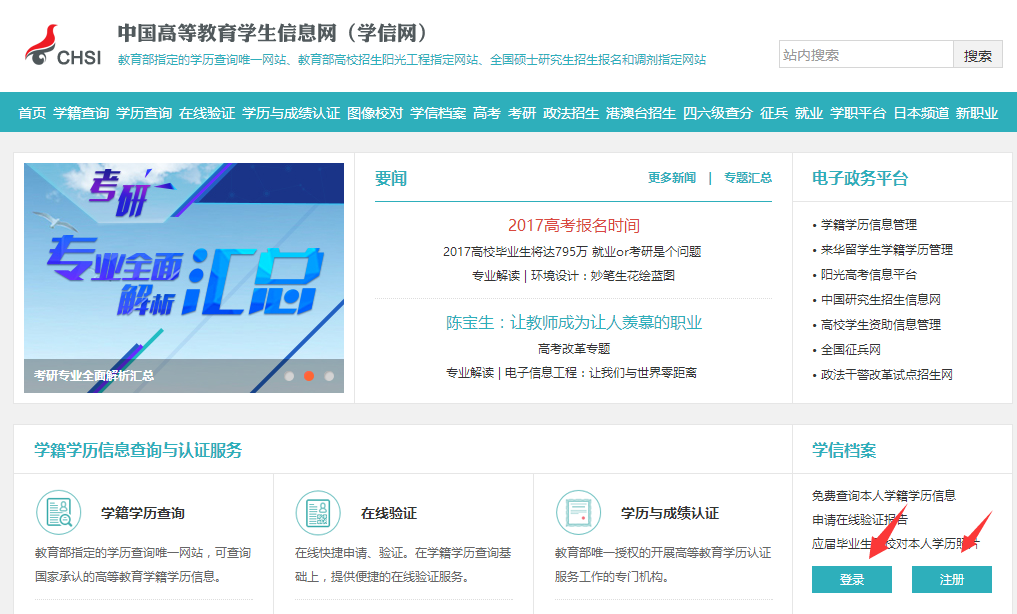Viewport: 1017px width, 614px height.
Task: Click the 学信档案 section heading
Action: 844,450
